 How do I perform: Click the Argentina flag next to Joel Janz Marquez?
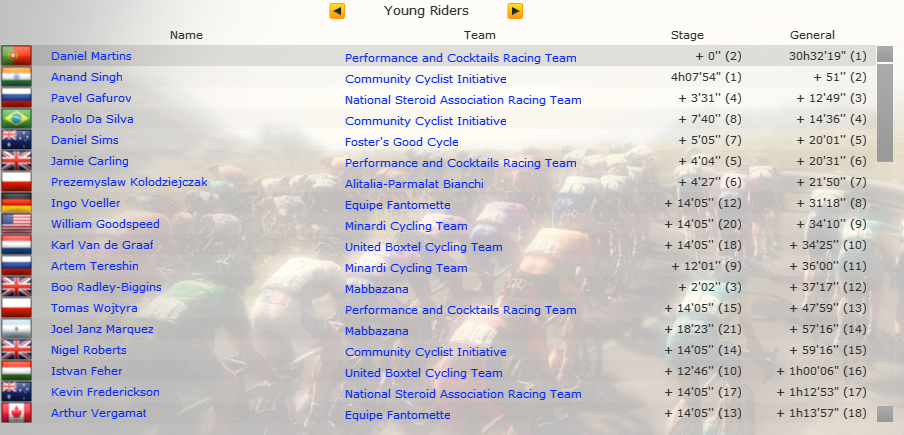(17, 329)
